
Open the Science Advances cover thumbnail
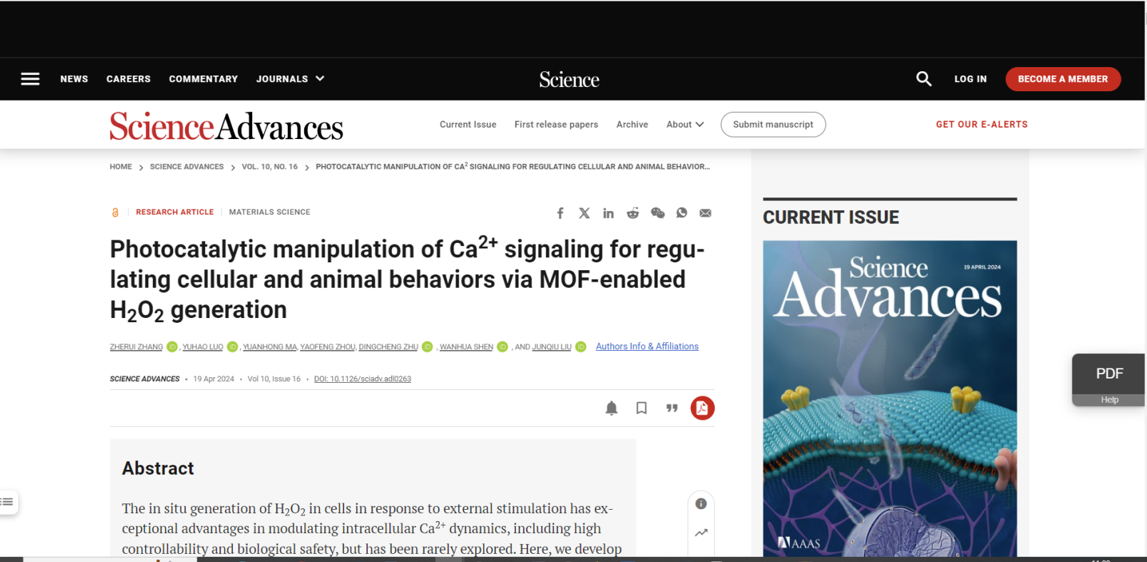click(890, 399)
